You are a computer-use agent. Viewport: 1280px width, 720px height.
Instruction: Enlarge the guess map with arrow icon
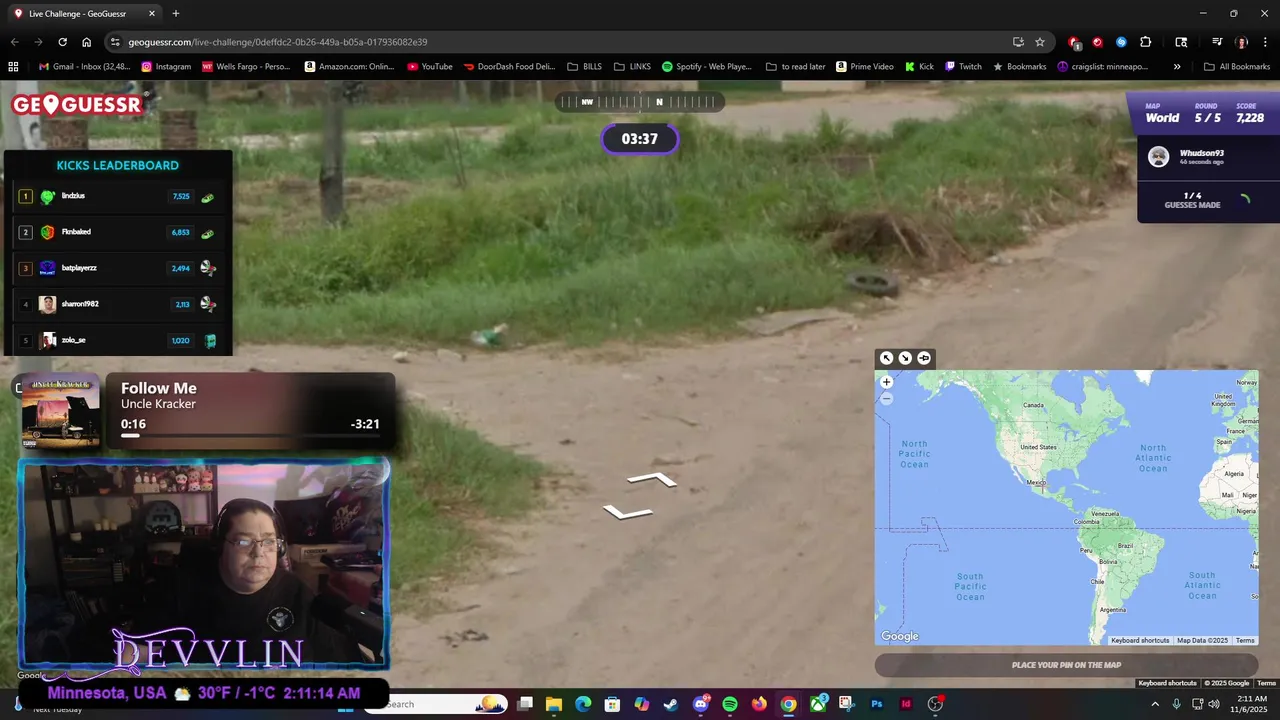[x=886, y=358]
